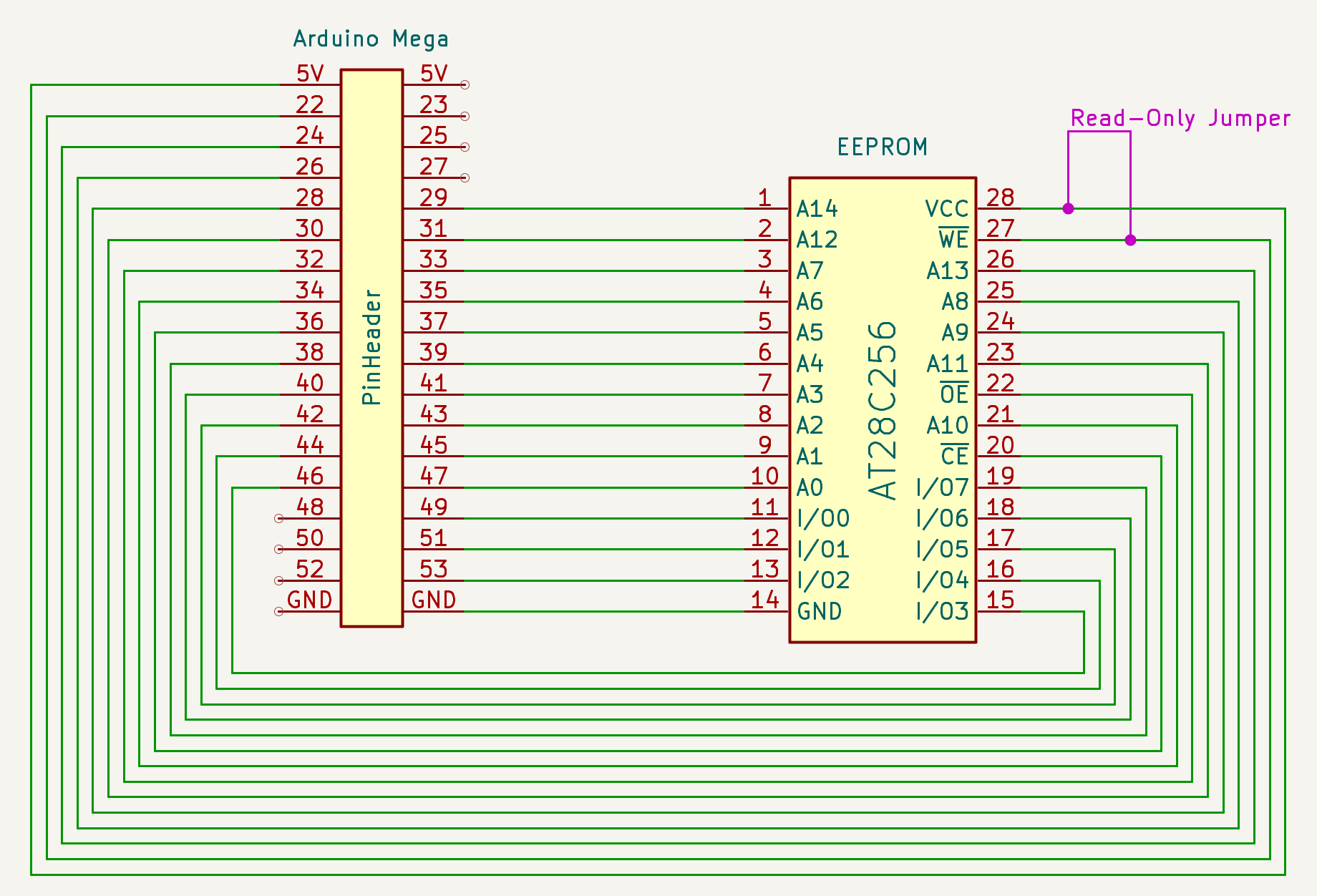Click the left '5V' header pin label
The width and height of the screenshot is (1317, 896).
[x=310, y=73]
